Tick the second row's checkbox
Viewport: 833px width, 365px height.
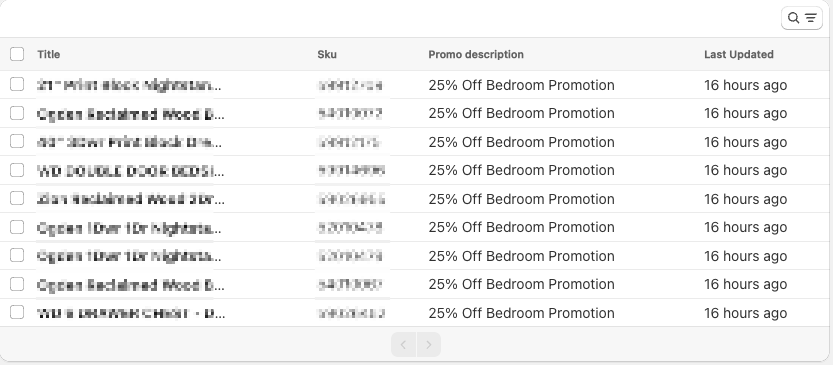(x=17, y=113)
